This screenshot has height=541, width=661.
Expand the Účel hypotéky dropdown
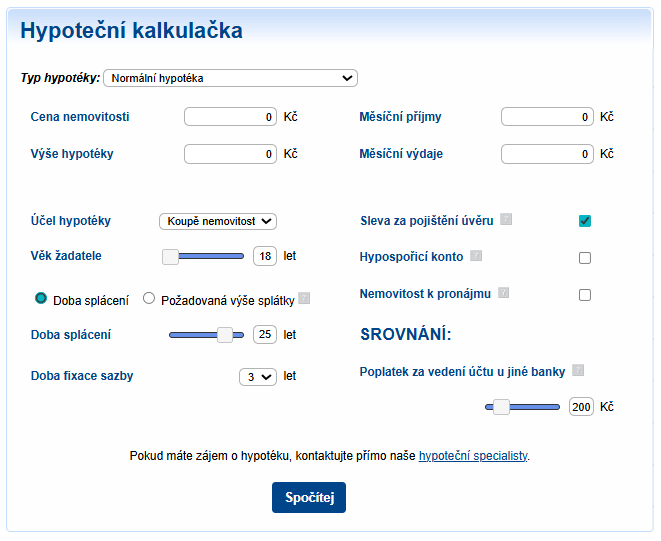pyautogui.click(x=218, y=221)
